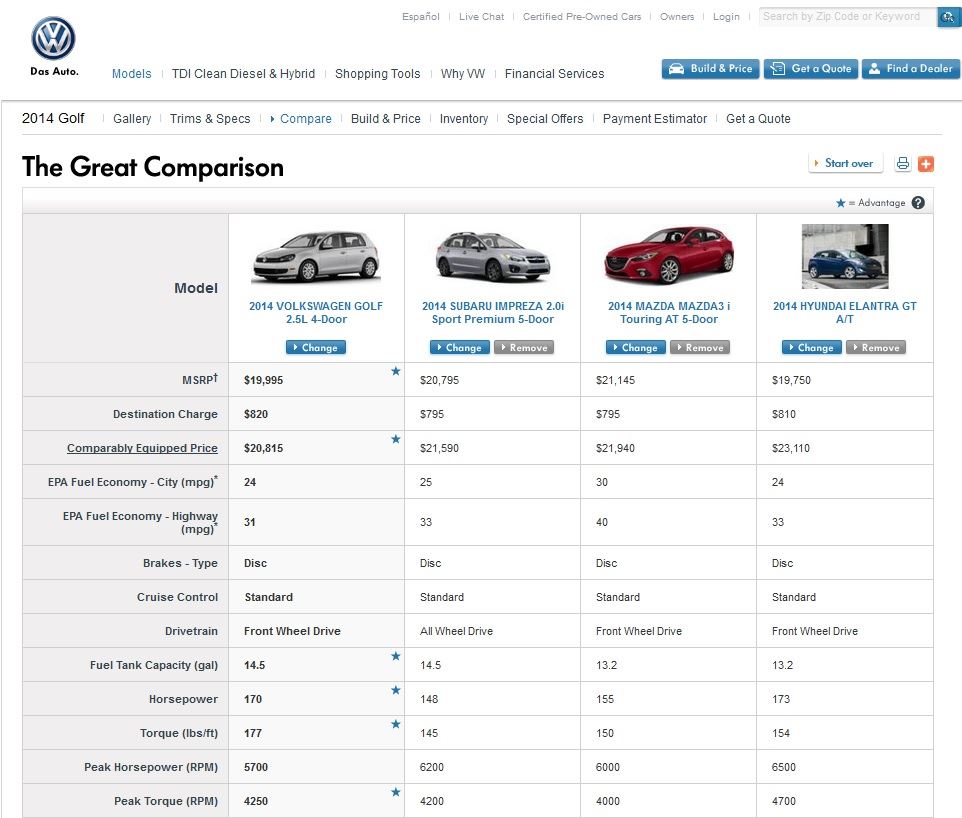The image size is (962, 818).
Task: Open Certified Pre-Owned Cars link
Action: (582, 17)
